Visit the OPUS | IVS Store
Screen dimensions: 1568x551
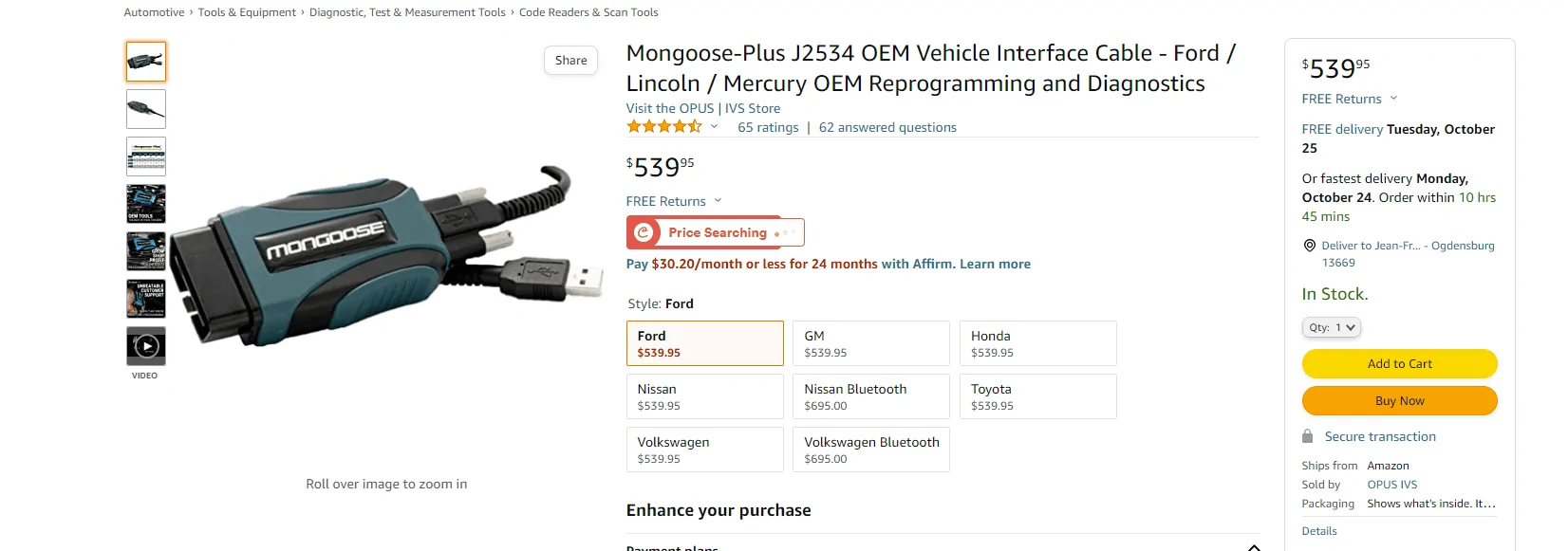(702, 107)
